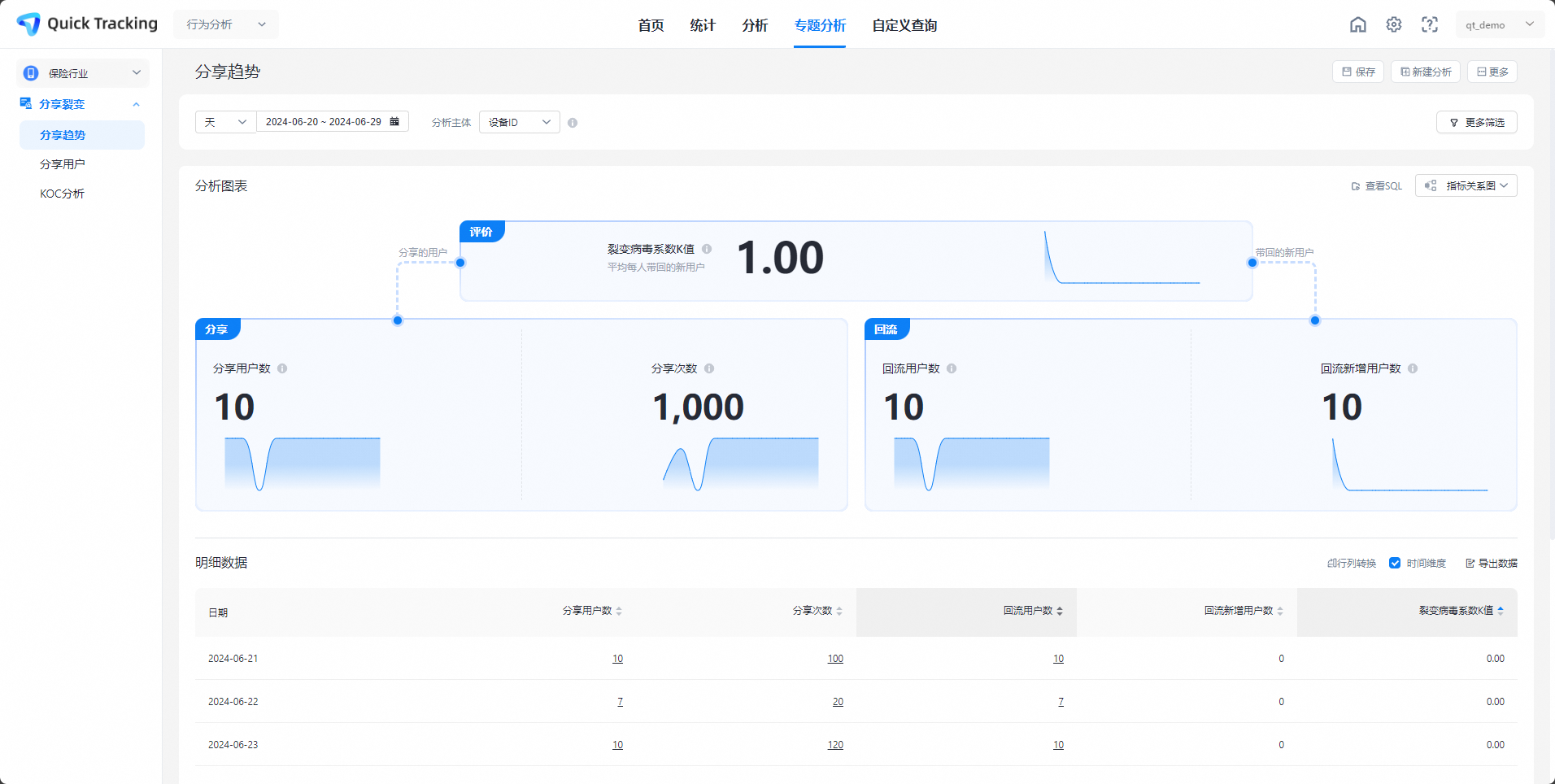Click the 2024-06-23 date cell

[x=233, y=745]
